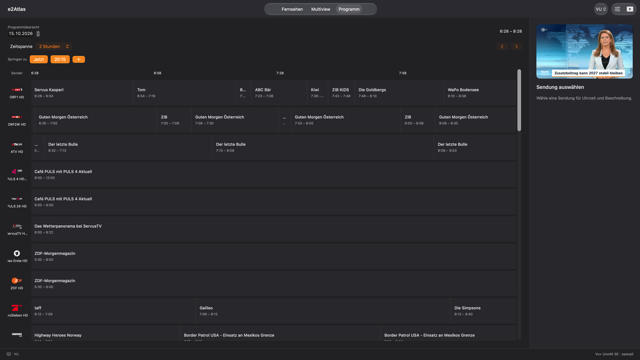640x360 pixels.
Task: Switch to the Multiview tab
Action: point(320,9)
